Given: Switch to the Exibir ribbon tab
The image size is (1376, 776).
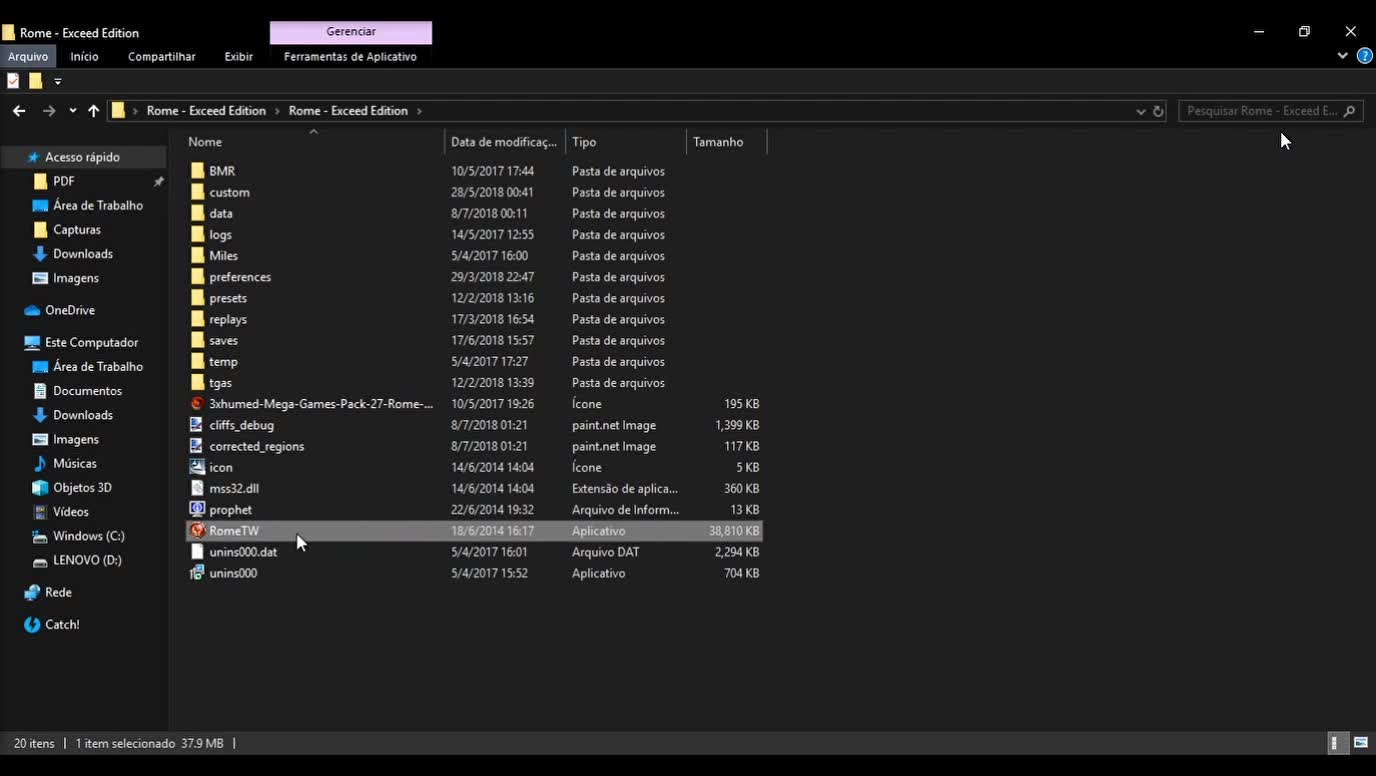Looking at the screenshot, I should (238, 57).
